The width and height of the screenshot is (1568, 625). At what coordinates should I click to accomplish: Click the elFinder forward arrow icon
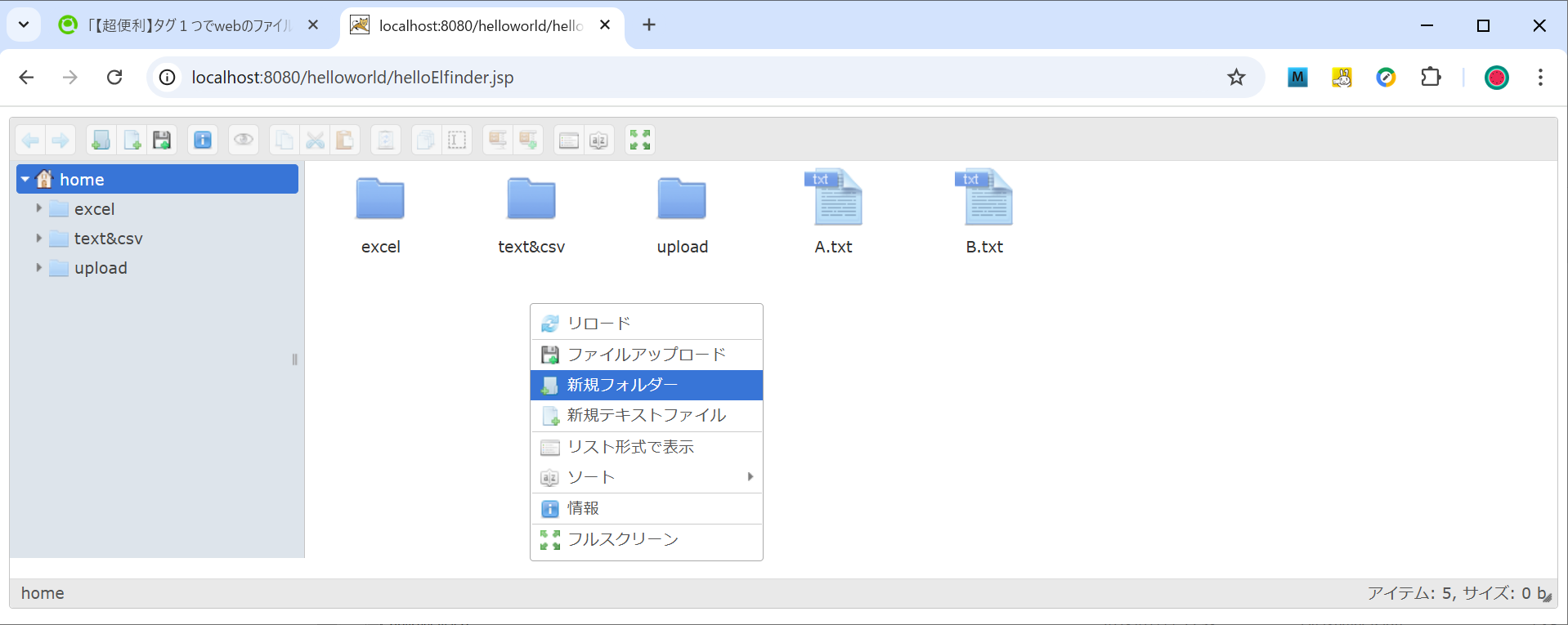tap(60, 141)
